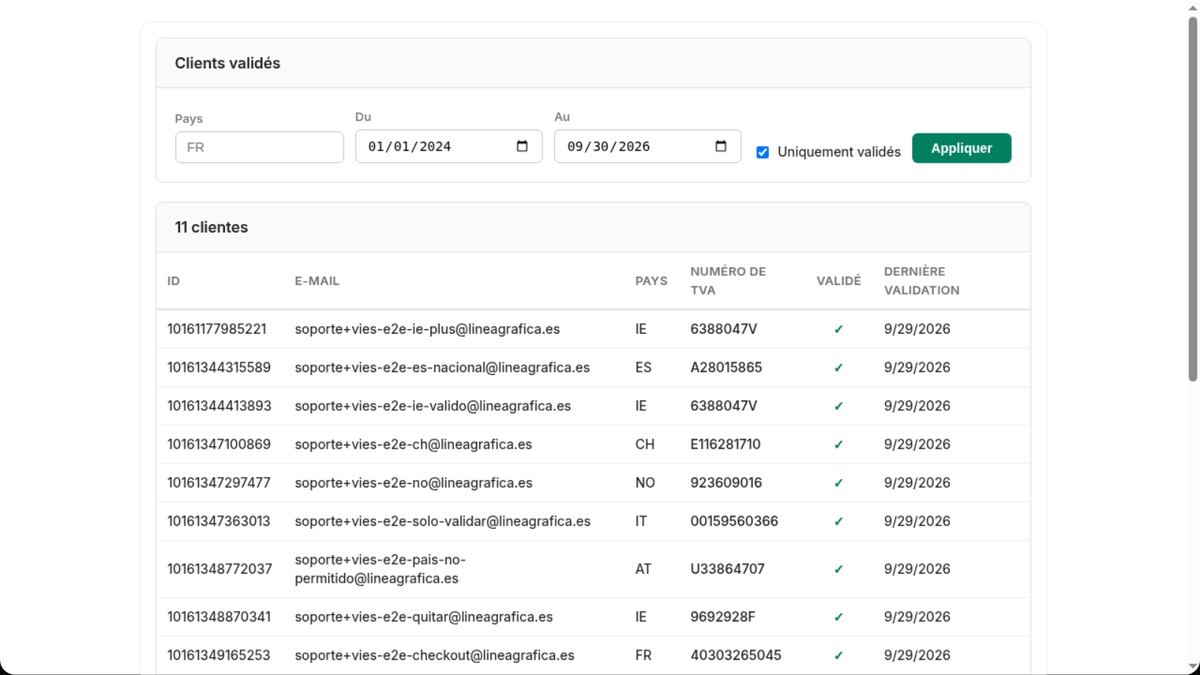This screenshot has width=1200, height=675.
Task: Uncheck the Uniquement validés checkbox
Action: click(763, 152)
